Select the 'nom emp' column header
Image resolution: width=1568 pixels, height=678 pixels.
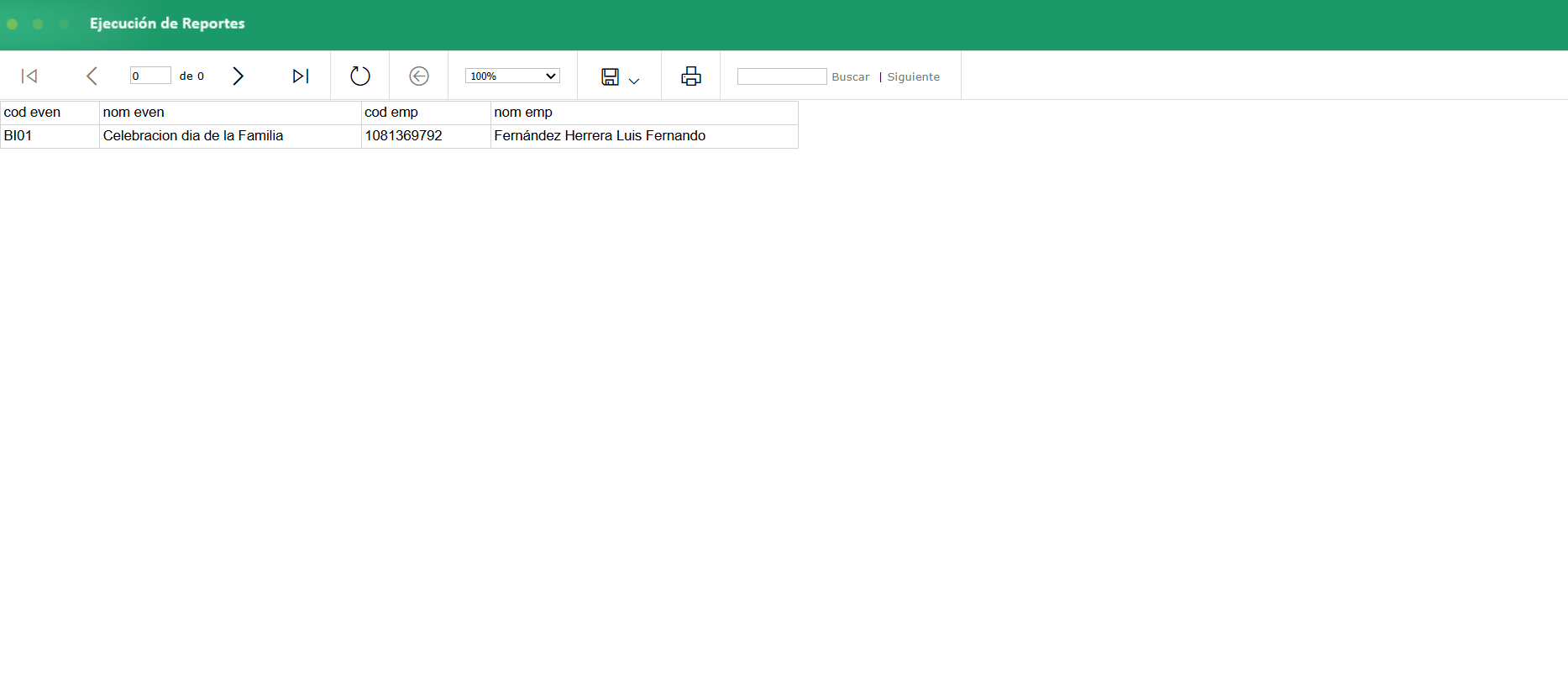[645, 113]
